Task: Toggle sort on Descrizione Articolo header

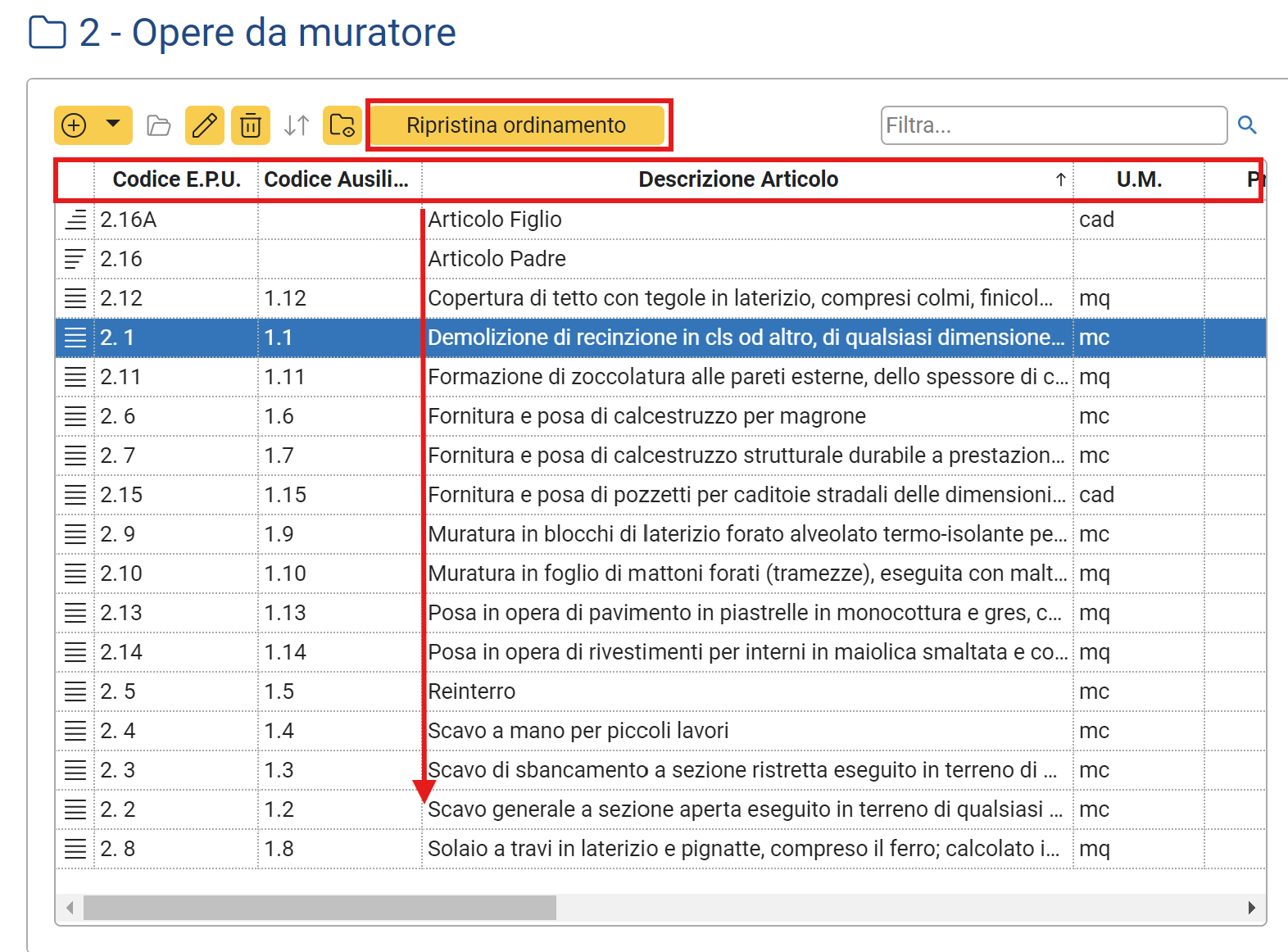Action: (x=737, y=179)
